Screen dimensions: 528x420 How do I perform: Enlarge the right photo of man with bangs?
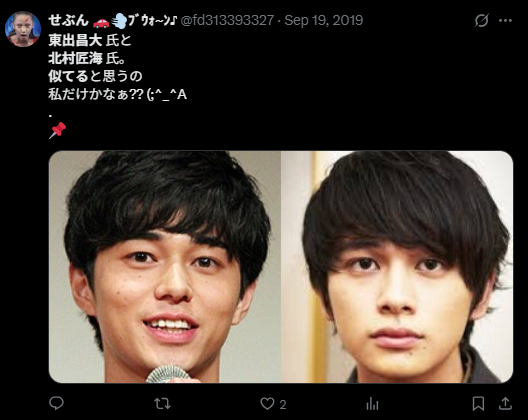397,267
